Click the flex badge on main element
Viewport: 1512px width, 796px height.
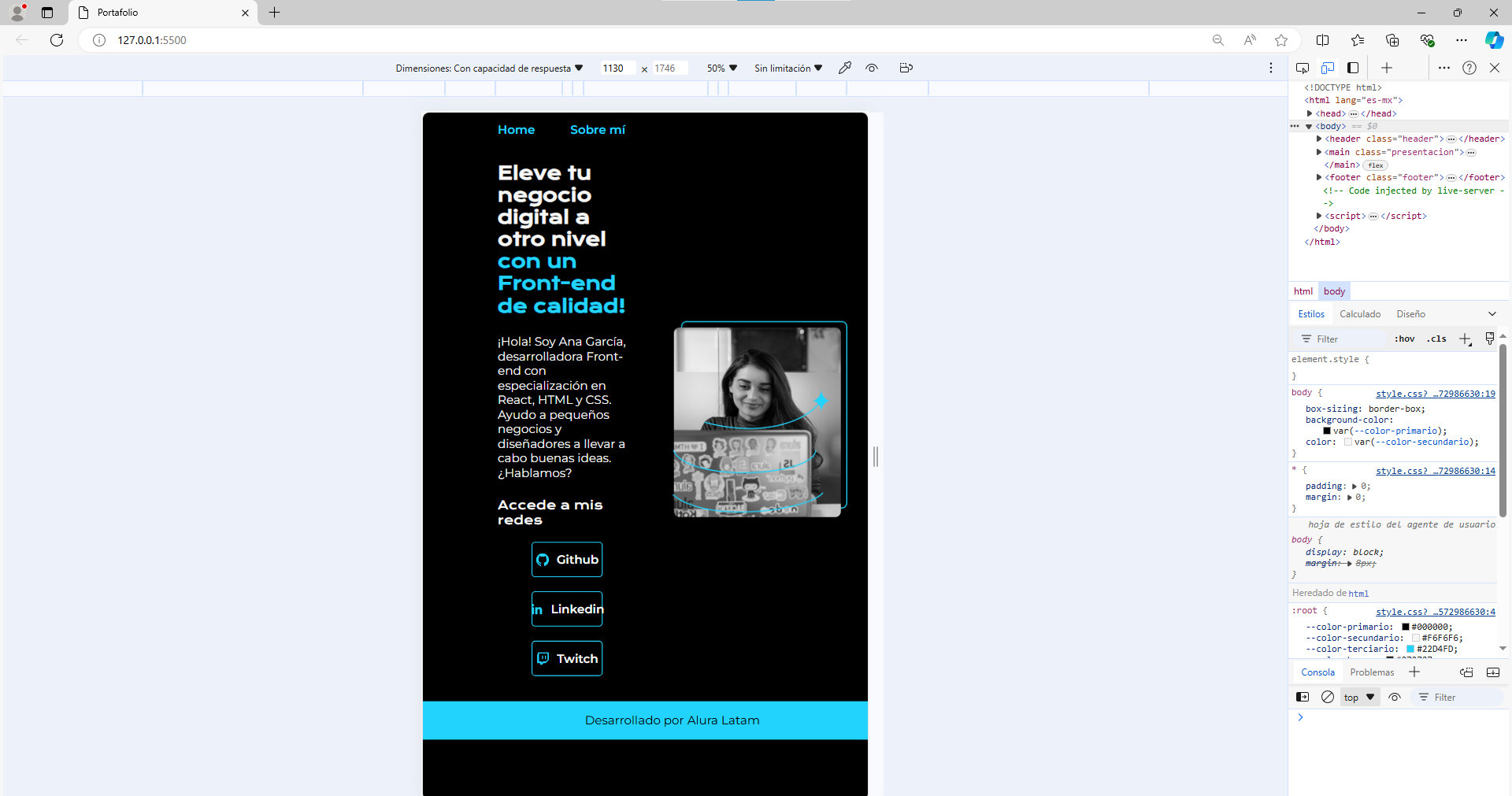1376,165
